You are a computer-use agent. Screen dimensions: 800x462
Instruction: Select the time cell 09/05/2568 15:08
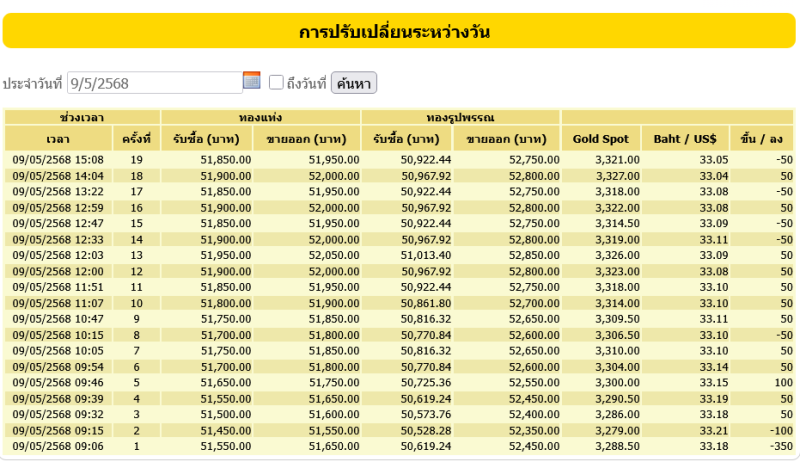click(x=58, y=160)
